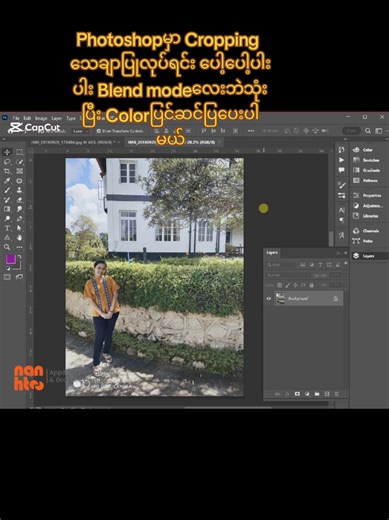This screenshot has width=389, height=520.
Task: Select the Brush tool
Action: (x=7, y=190)
